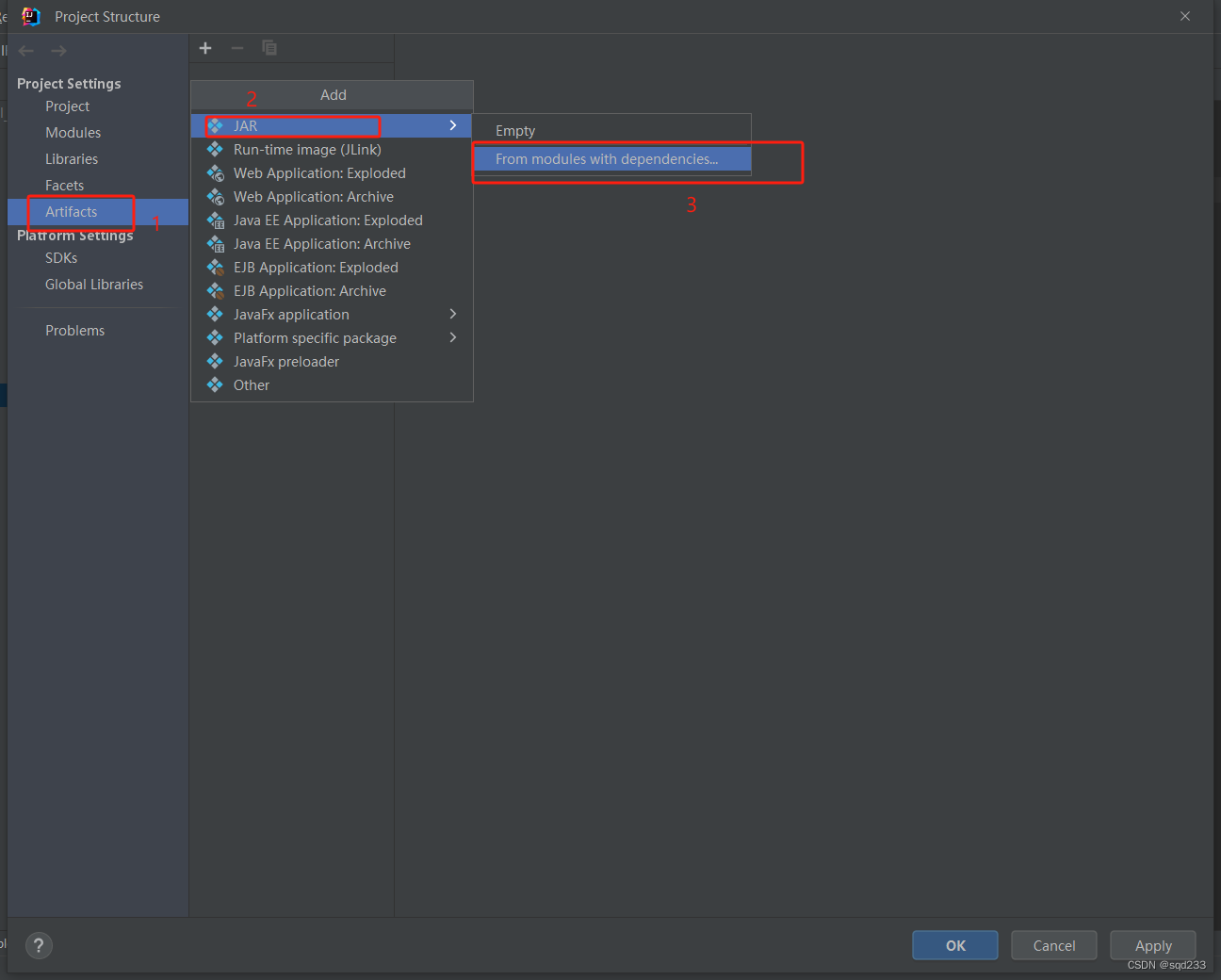Screen dimensions: 1221x980
Task: Close the Project Structure dialog
Action: pos(1185,16)
